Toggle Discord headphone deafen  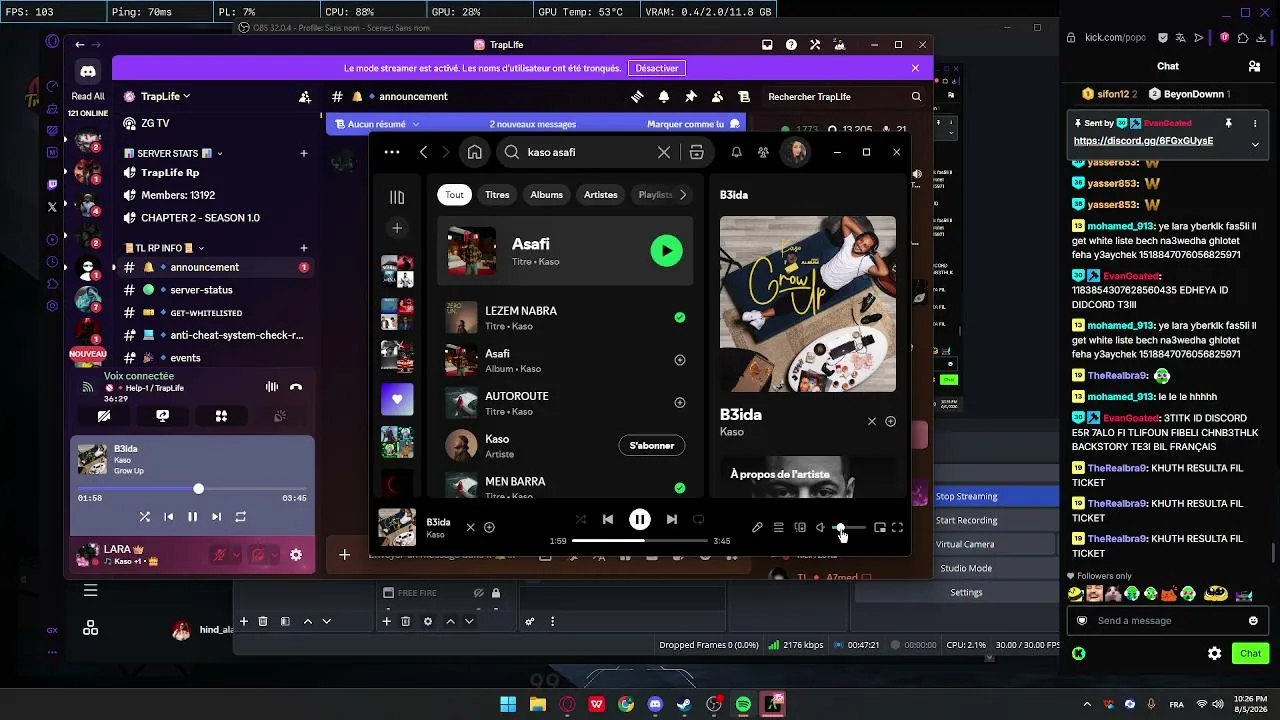point(258,555)
